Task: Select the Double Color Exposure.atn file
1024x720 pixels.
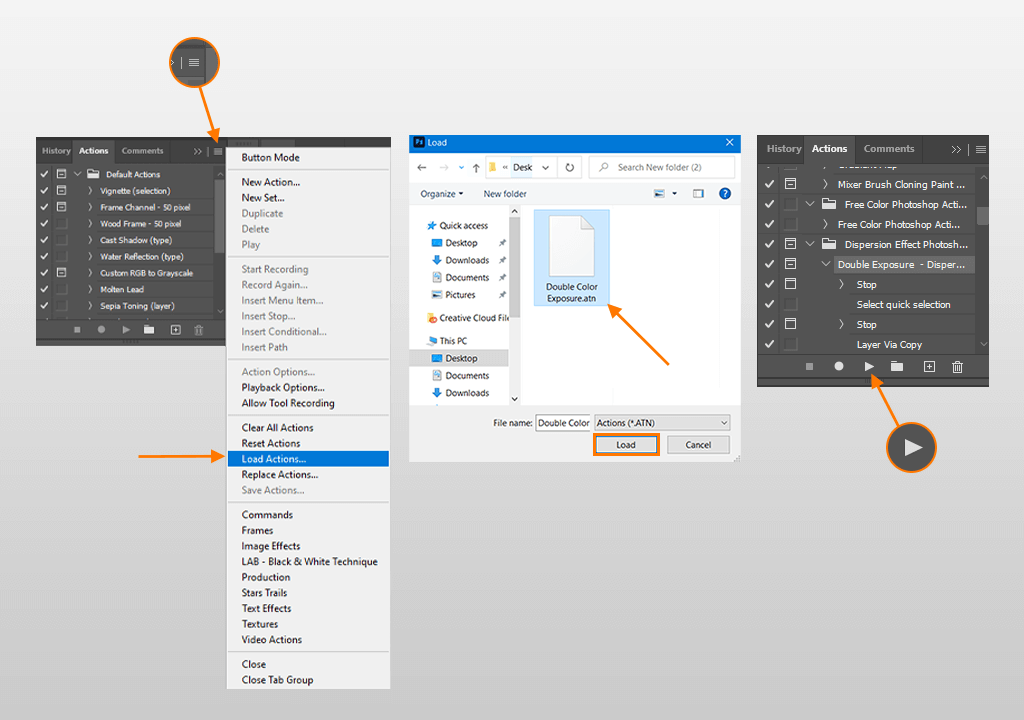Action: pyautogui.click(x=571, y=257)
